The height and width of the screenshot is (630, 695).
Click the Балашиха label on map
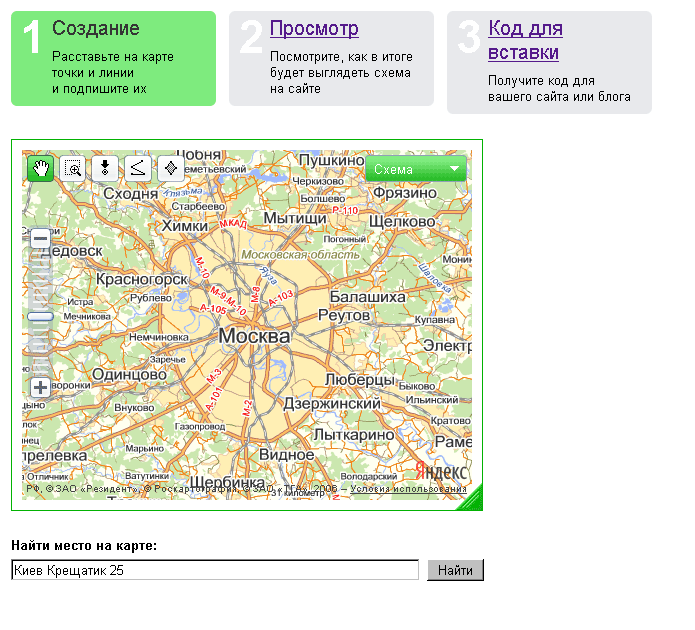point(367,297)
